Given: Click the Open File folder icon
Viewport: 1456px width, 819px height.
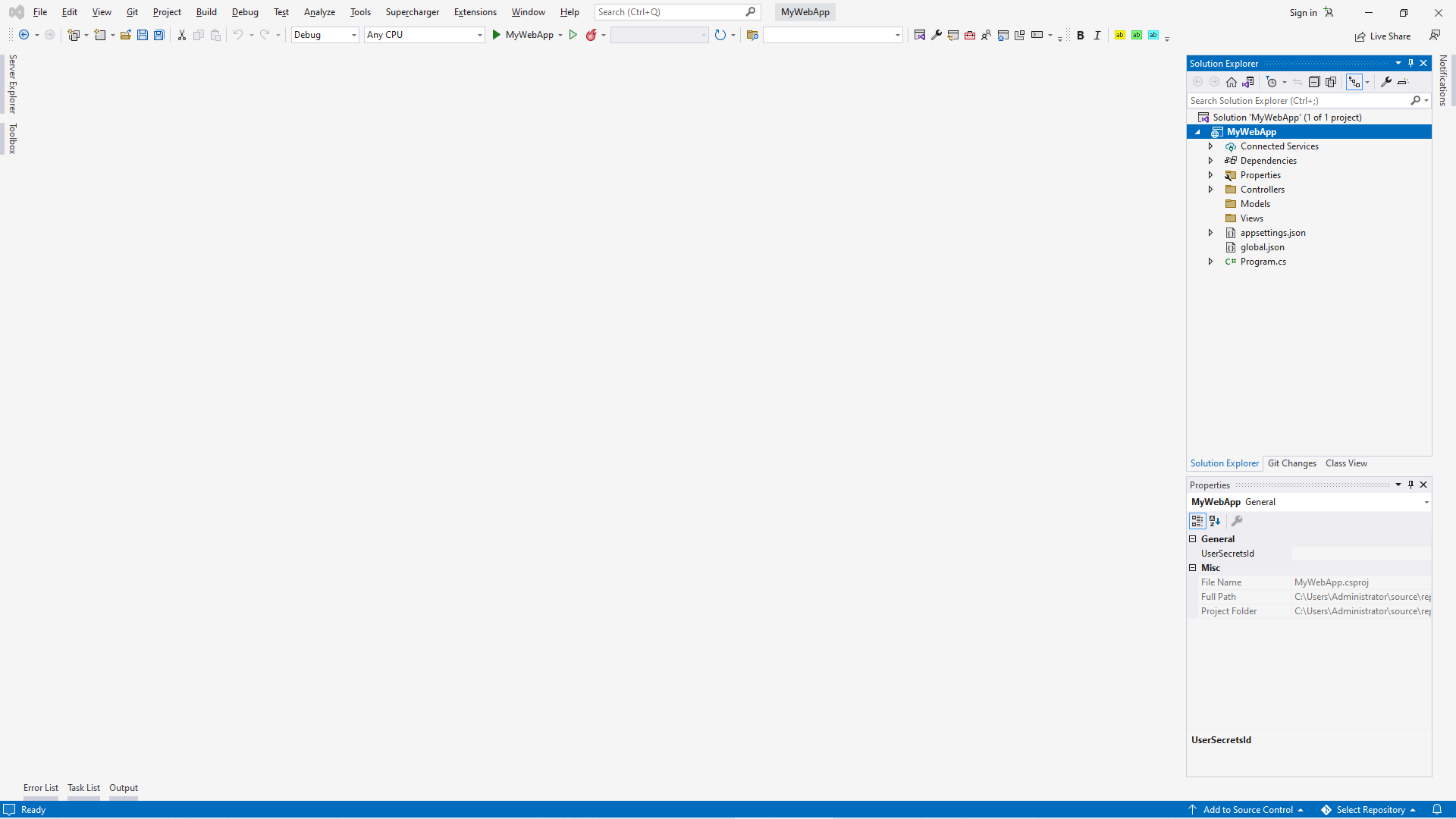Looking at the screenshot, I should pyautogui.click(x=126, y=35).
